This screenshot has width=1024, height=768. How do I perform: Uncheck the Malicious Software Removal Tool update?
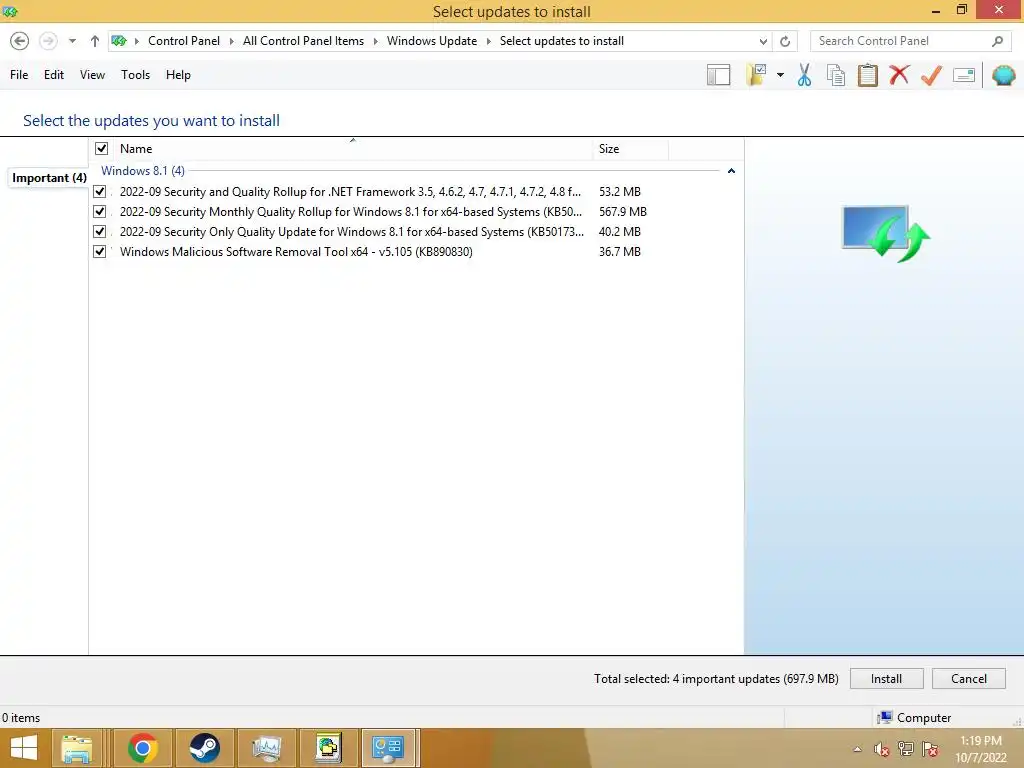click(x=99, y=251)
